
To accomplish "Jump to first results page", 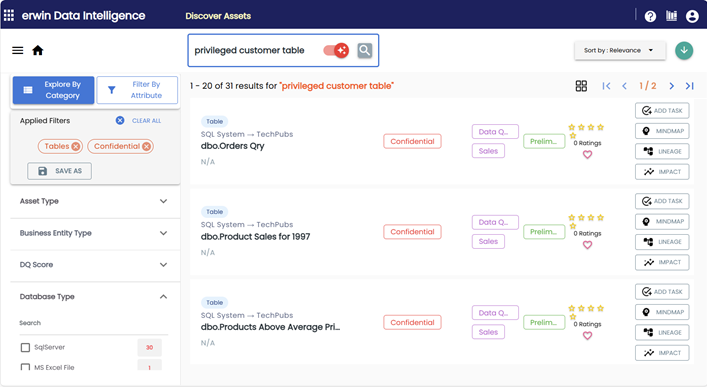I will tap(606, 86).
